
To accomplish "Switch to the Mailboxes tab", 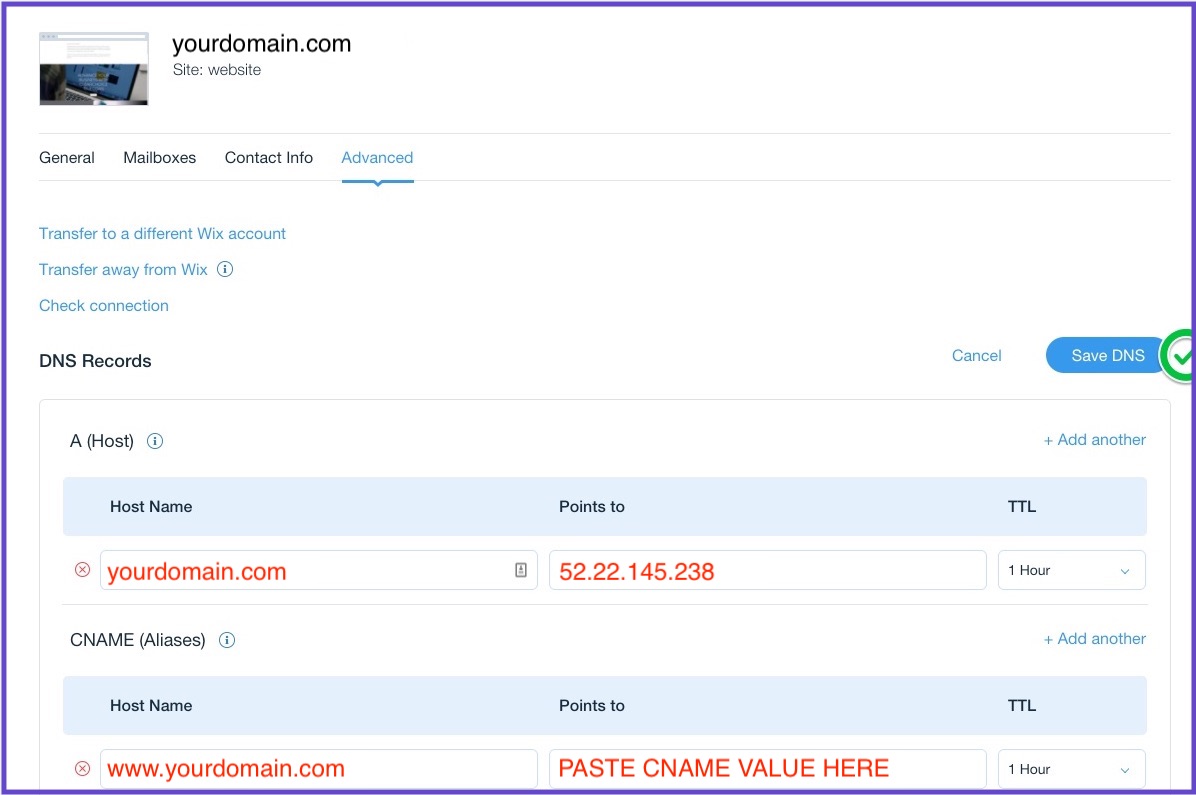I will tap(159, 158).
